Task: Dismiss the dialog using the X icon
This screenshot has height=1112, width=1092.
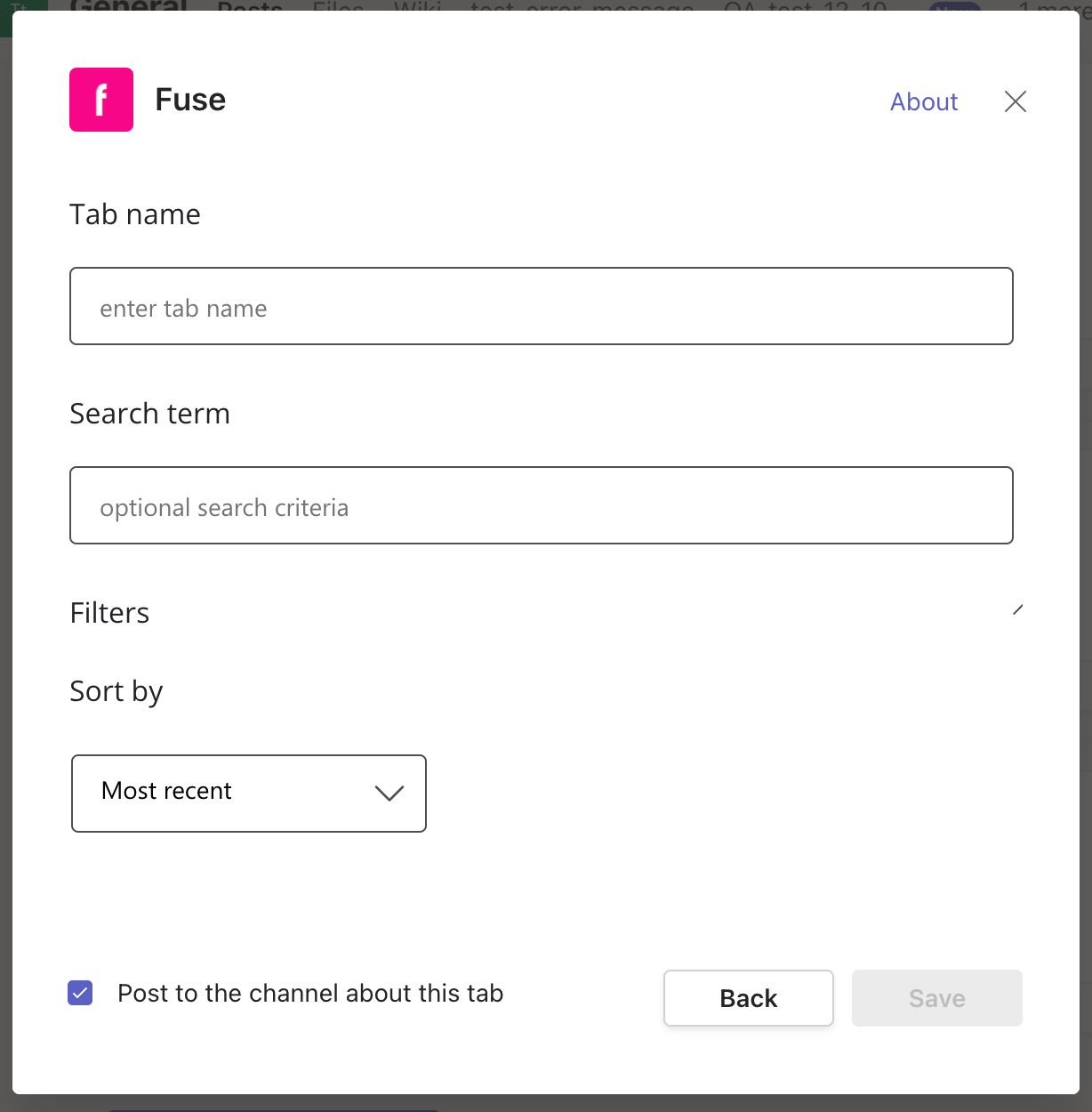Action: coord(1014,101)
